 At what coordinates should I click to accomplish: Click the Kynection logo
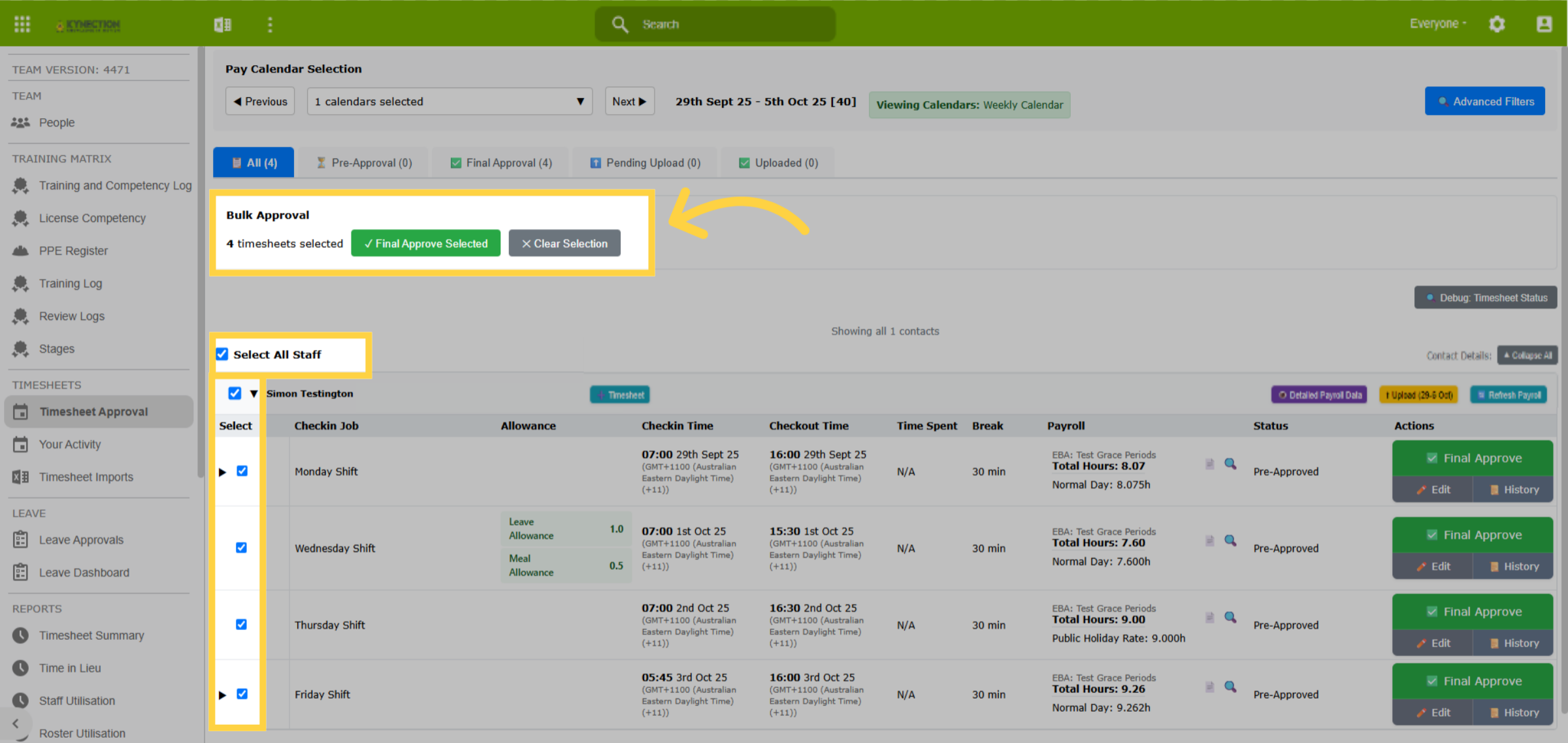tap(88, 25)
